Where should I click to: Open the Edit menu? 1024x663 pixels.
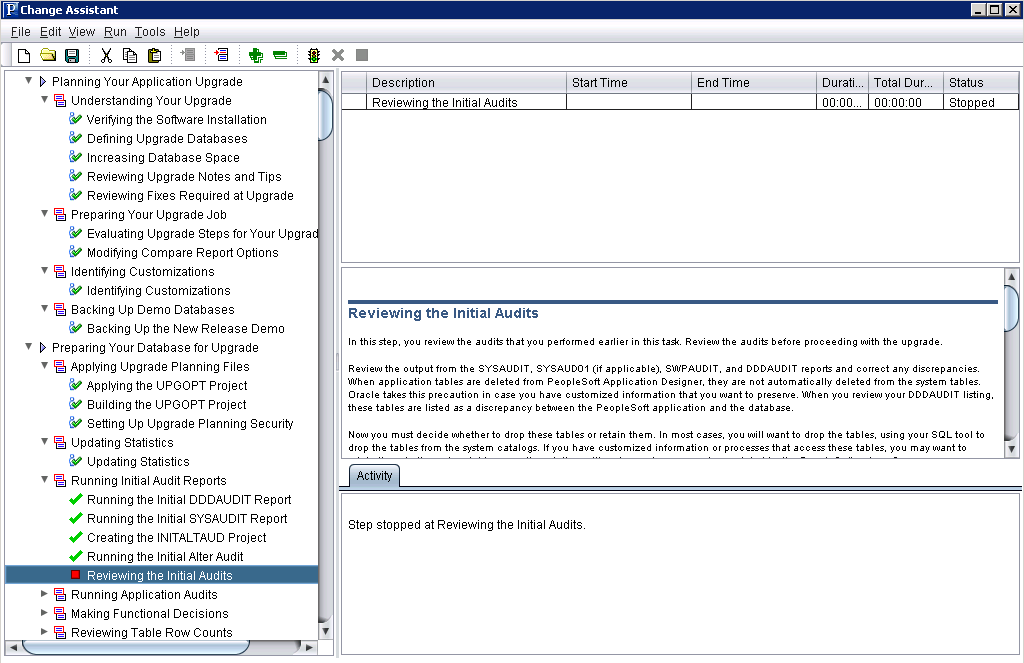[50, 31]
